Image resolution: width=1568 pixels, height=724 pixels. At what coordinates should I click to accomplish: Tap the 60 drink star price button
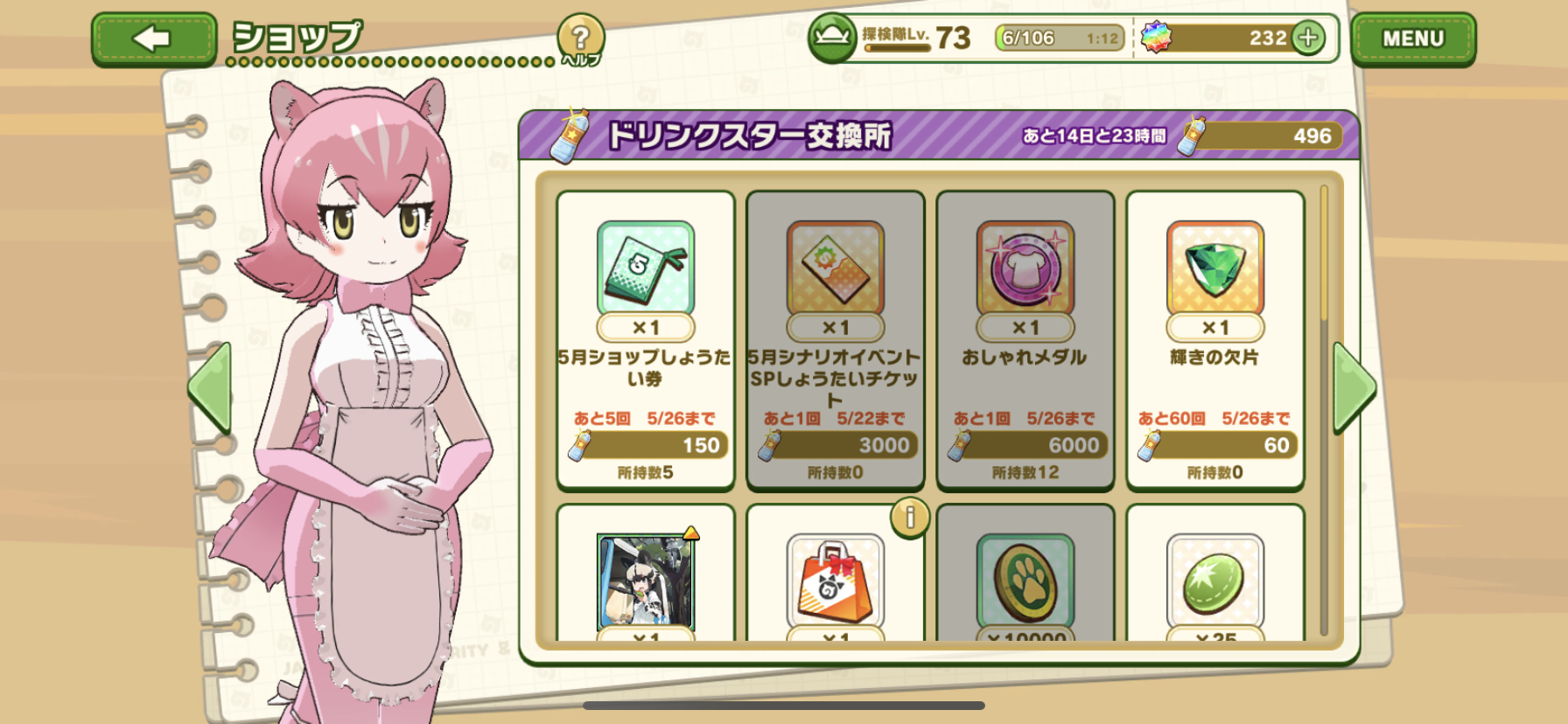coord(1217,445)
